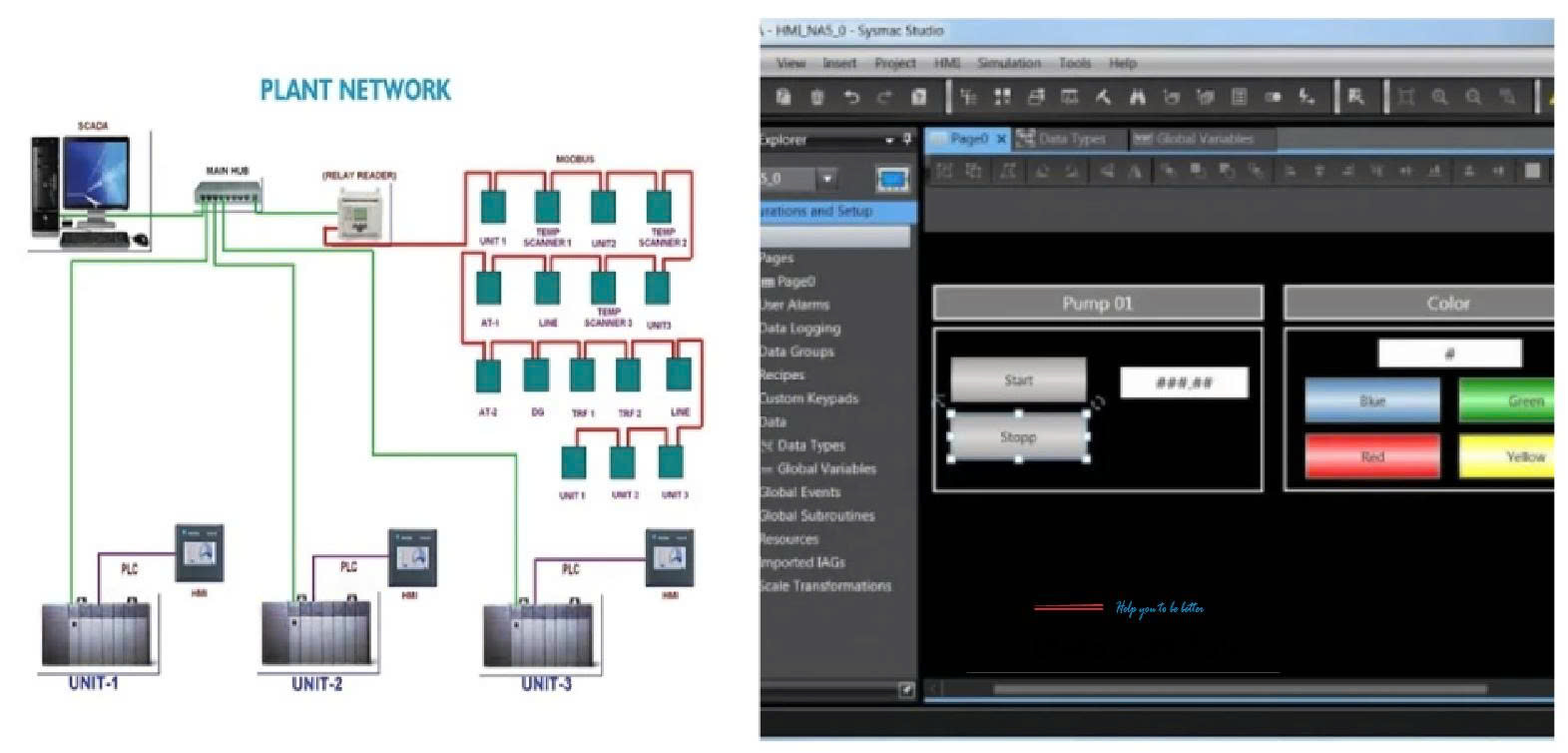Click the Blue color button
The width and height of the screenshot is (1568, 753).
click(1372, 400)
